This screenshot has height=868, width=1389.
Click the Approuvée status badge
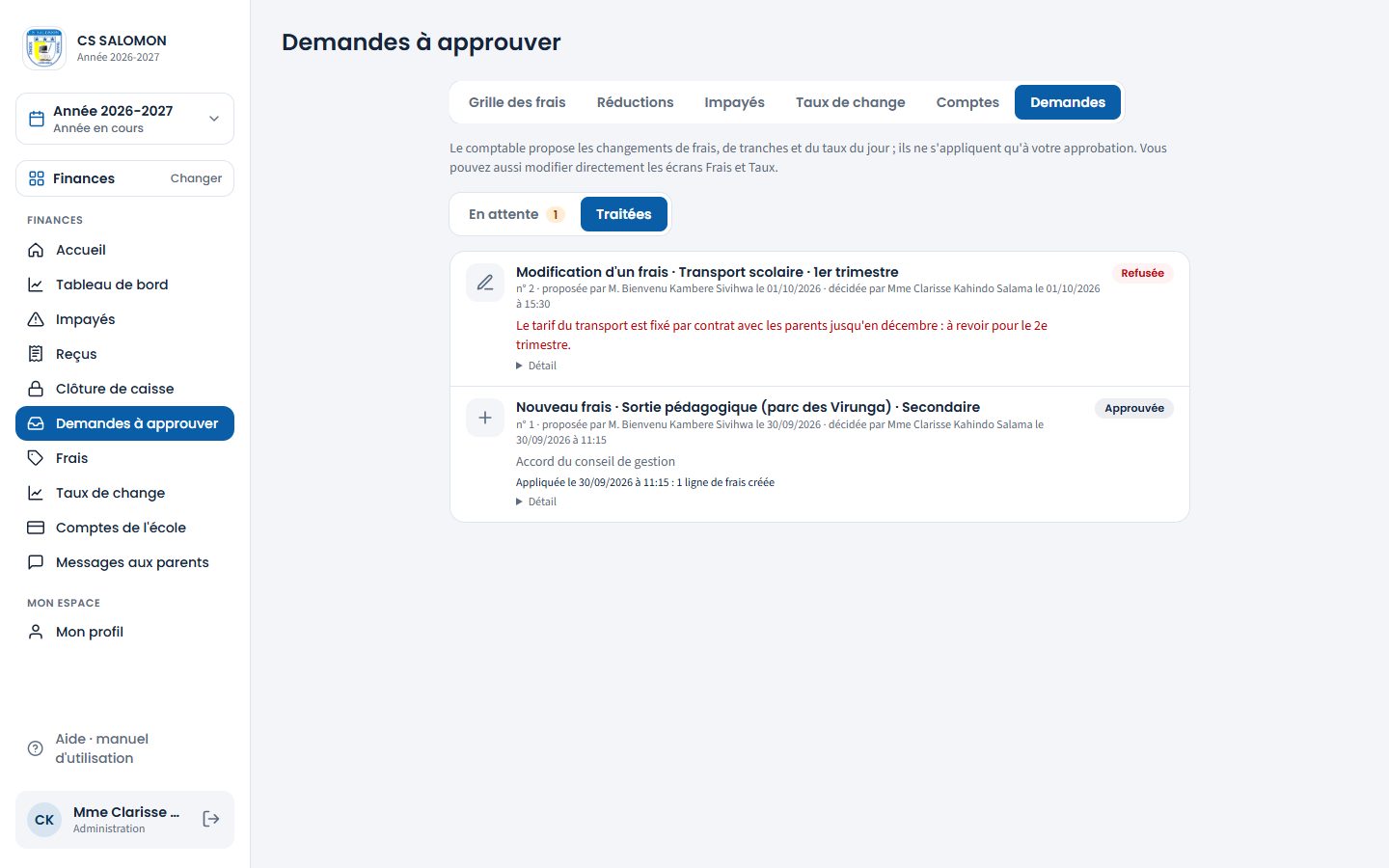click(1133, 408)
